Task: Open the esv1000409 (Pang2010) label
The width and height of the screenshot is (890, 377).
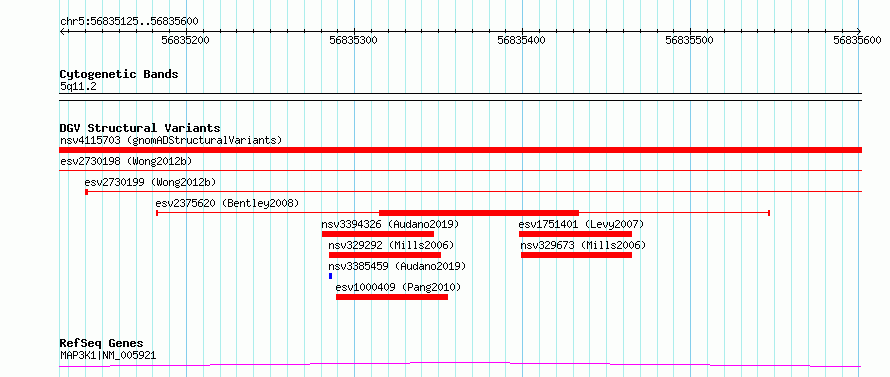Action: pyautogui.click(x=398, y=287)
